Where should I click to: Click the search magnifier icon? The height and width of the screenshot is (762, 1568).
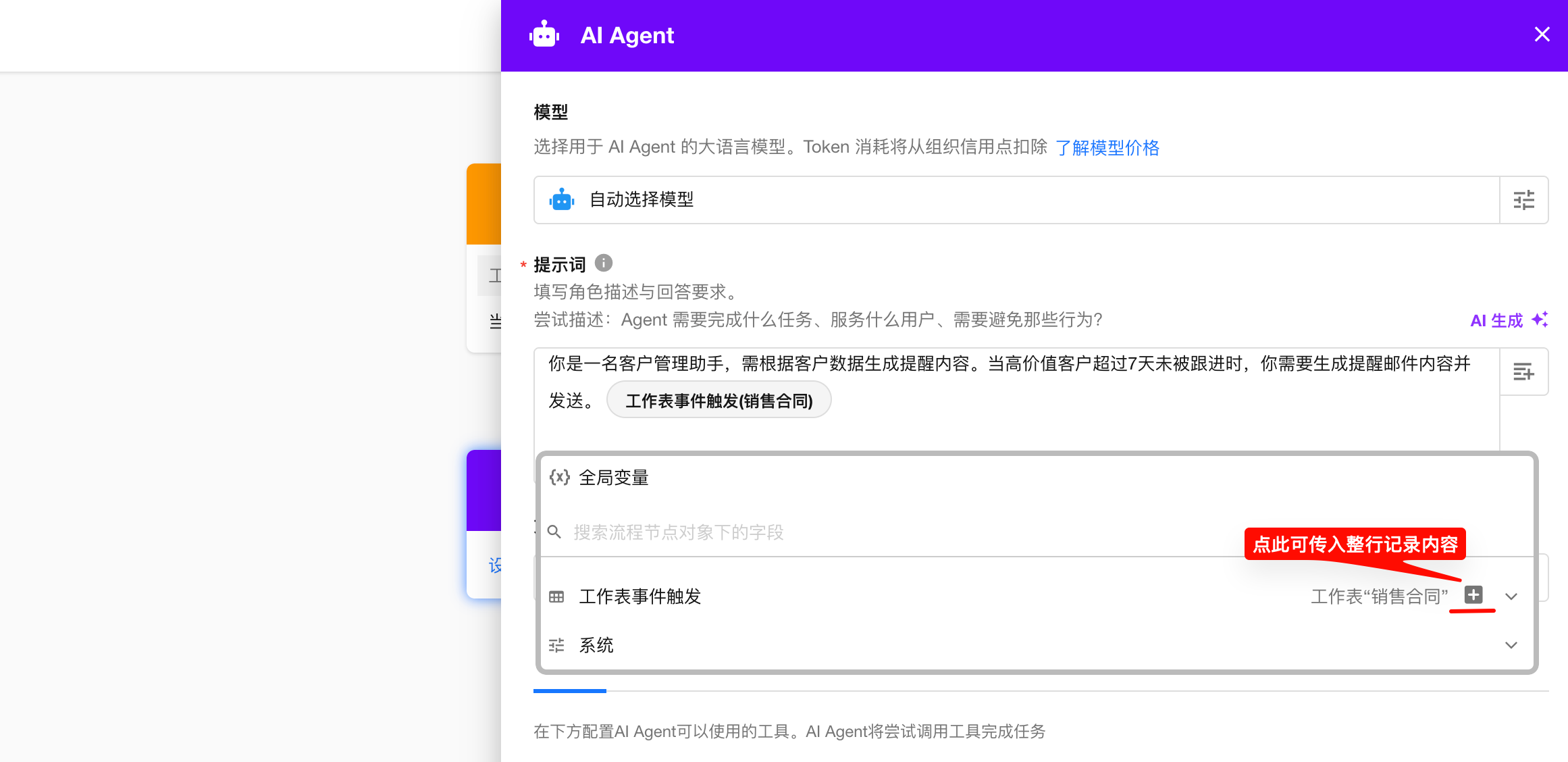click(x=554, y=532)
